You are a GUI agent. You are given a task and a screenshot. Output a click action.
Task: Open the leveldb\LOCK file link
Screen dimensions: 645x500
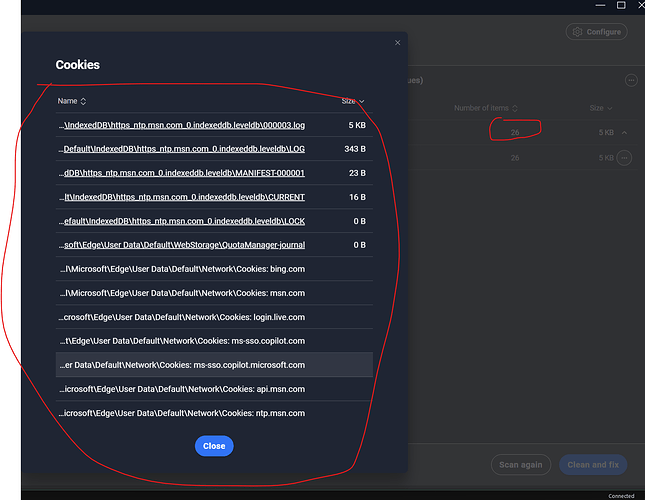(182, 221)
